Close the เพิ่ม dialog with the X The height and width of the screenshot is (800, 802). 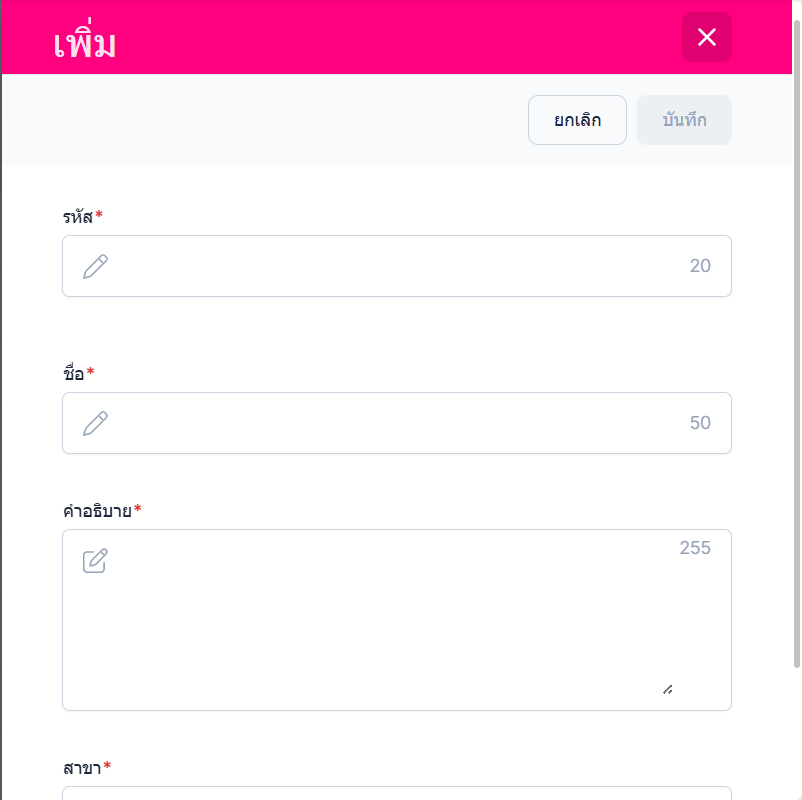click(x=707, y=38)
